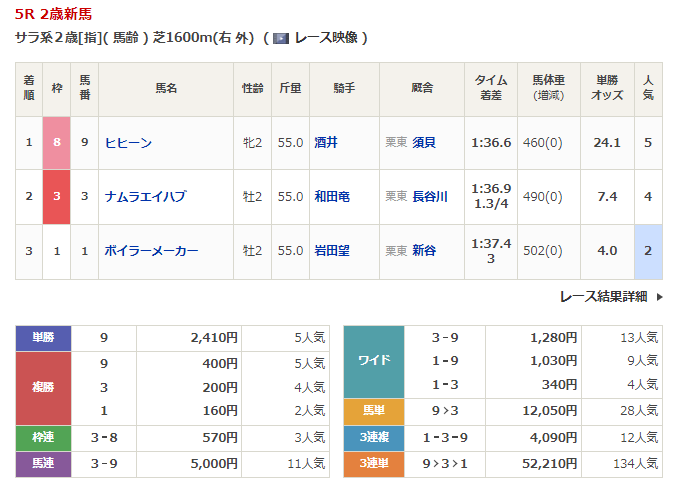The width and height of the screenshot is (681, 485).
Task: Open jockey 和田竜 profile
Action: 331,197
